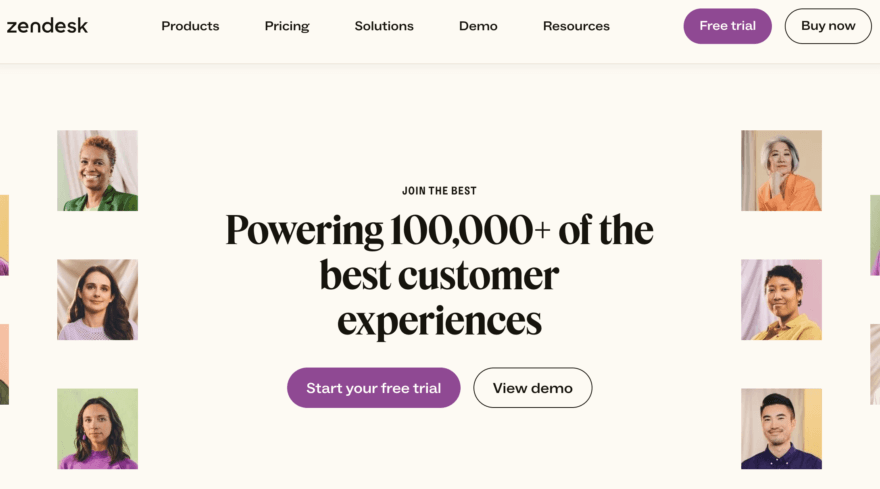Viewport: 880px width, 489px height.
Task: Select portrait of woman in green blazer
Action: (x=97, y=171)
